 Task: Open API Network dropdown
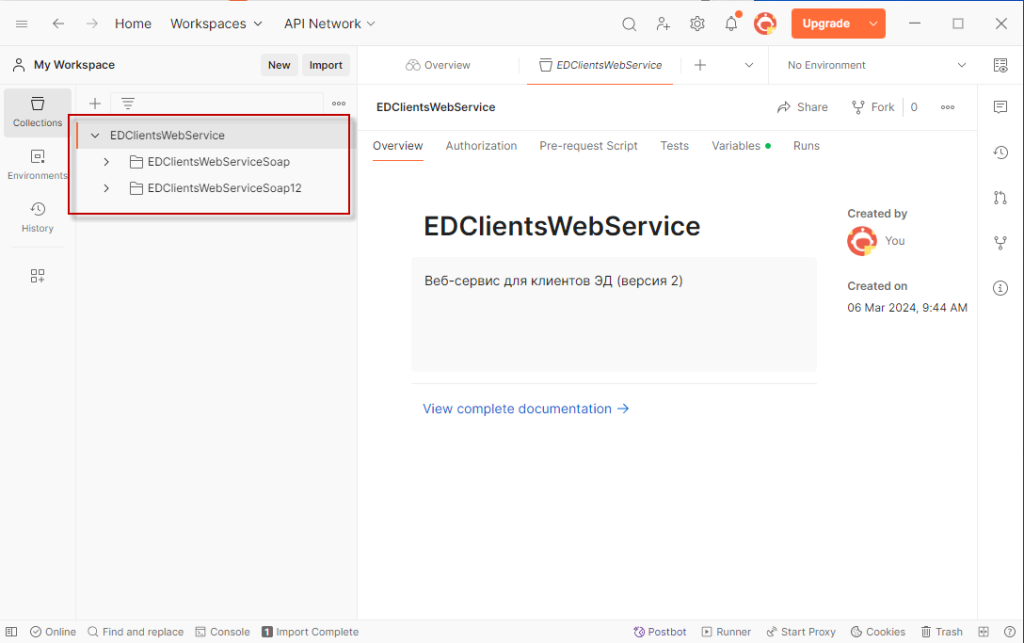coord(329,24)
